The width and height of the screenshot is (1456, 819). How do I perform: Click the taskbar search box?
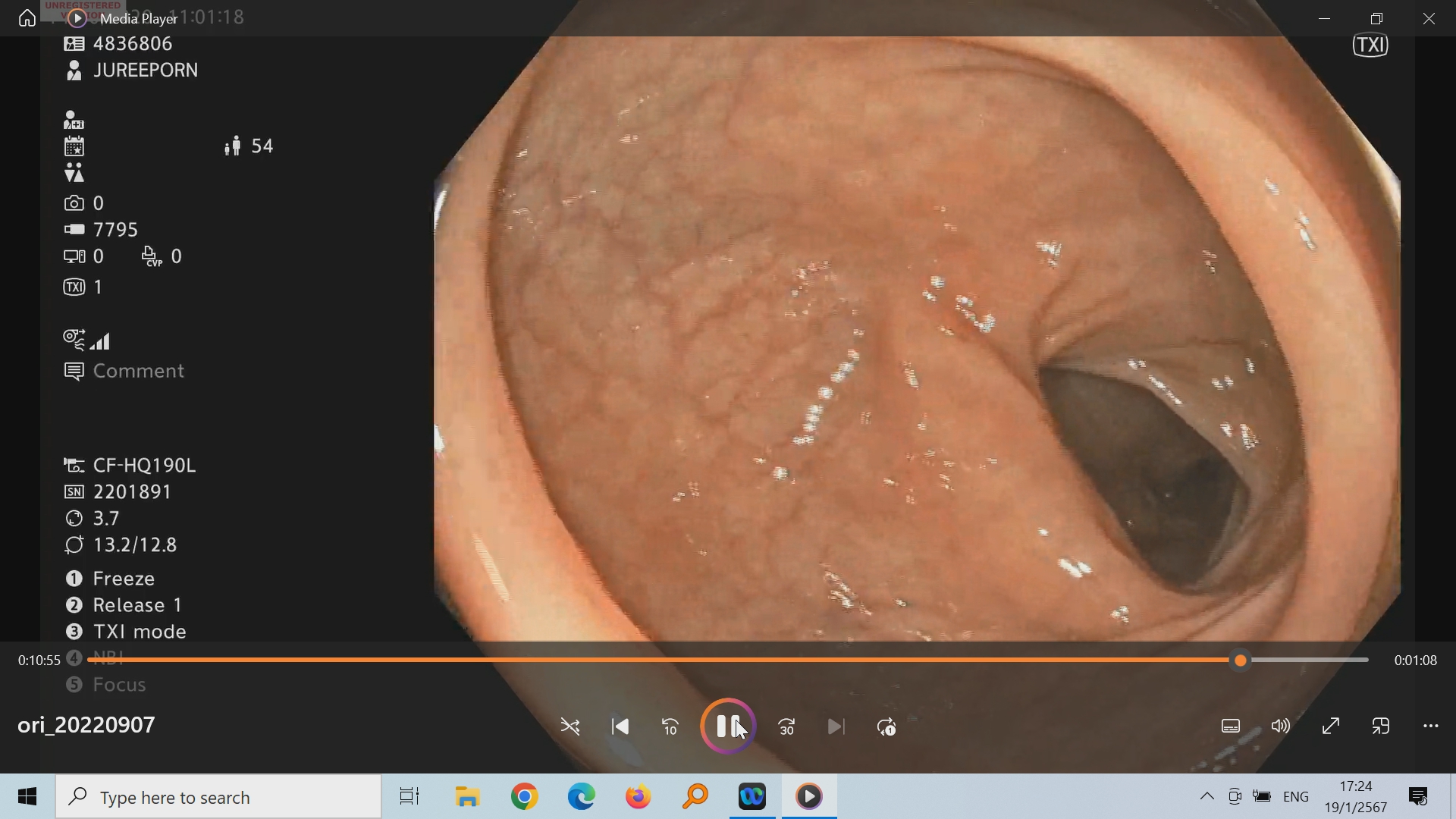tap(218, 797)
